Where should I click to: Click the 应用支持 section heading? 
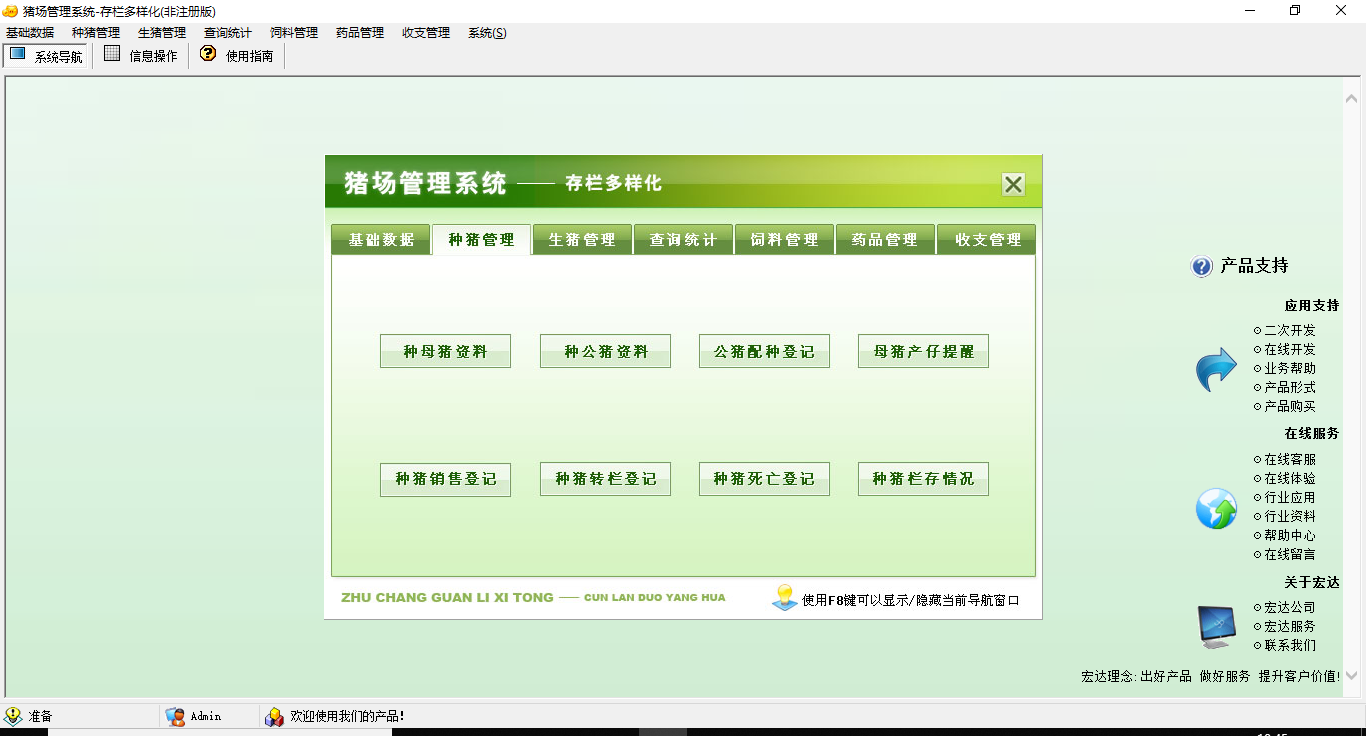(1312, 306)
